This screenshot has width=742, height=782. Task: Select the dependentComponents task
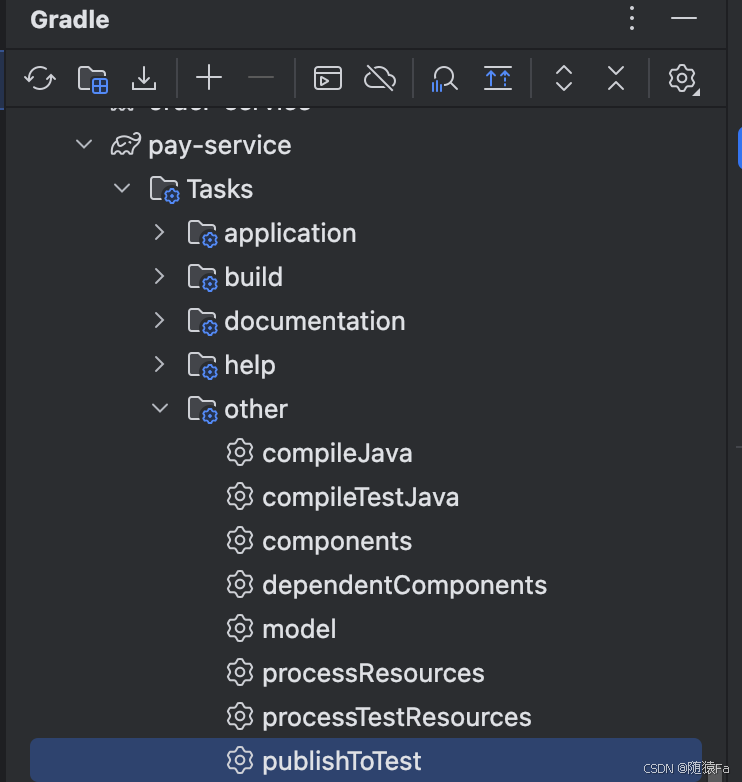pyautogui.click(x=404, y=585)
